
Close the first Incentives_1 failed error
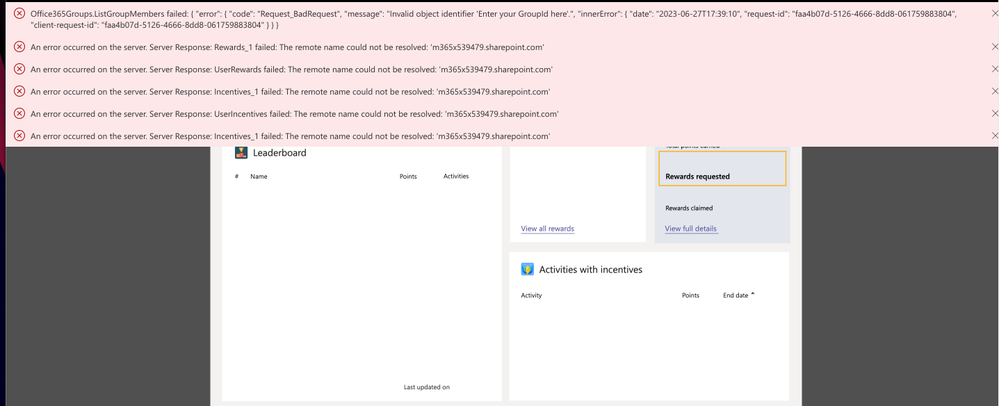pyautogui.click(x=995, y=91)
